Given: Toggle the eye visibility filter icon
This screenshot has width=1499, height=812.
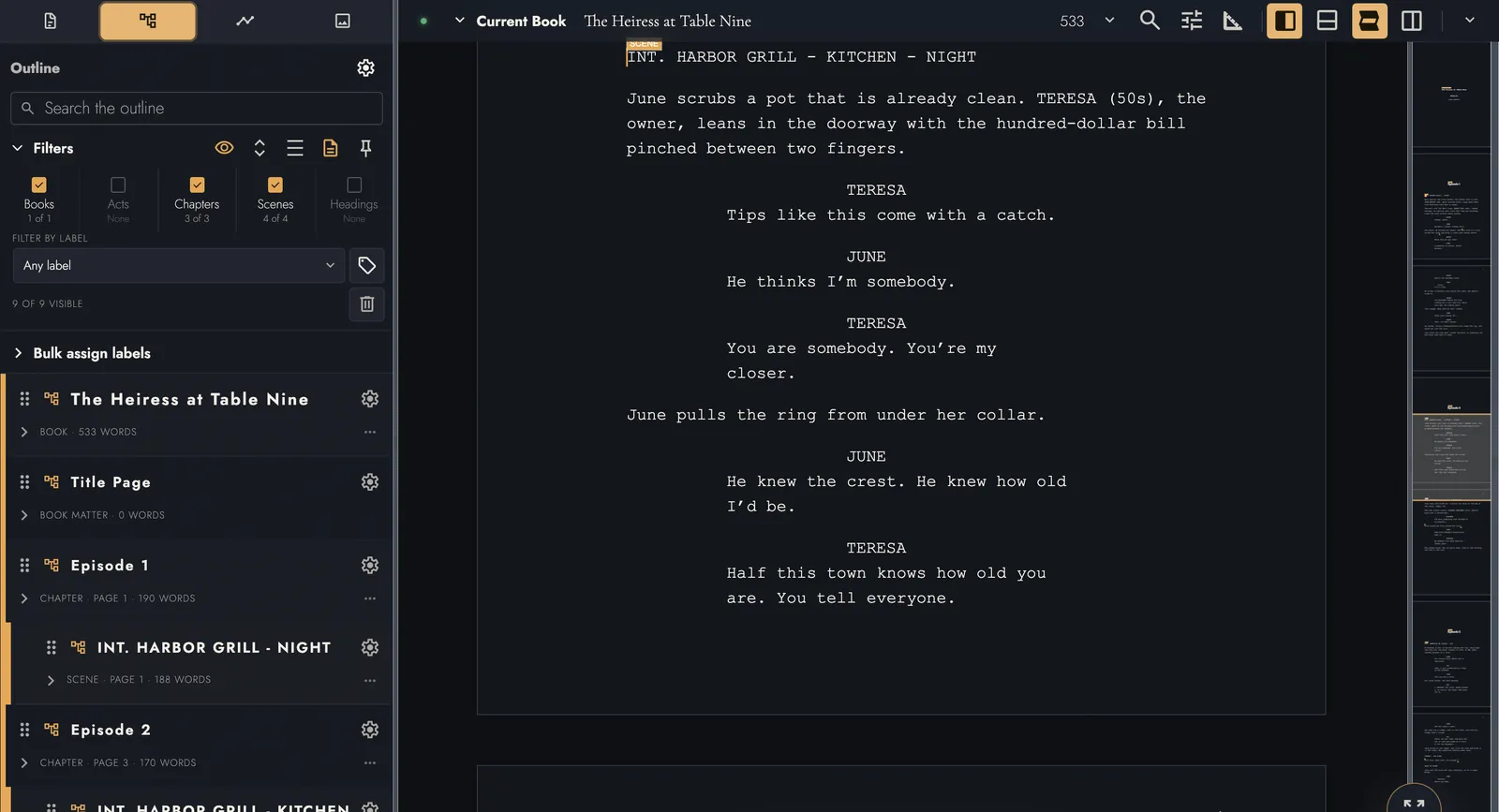Looking at the screenshot, I should pos(224,148).
